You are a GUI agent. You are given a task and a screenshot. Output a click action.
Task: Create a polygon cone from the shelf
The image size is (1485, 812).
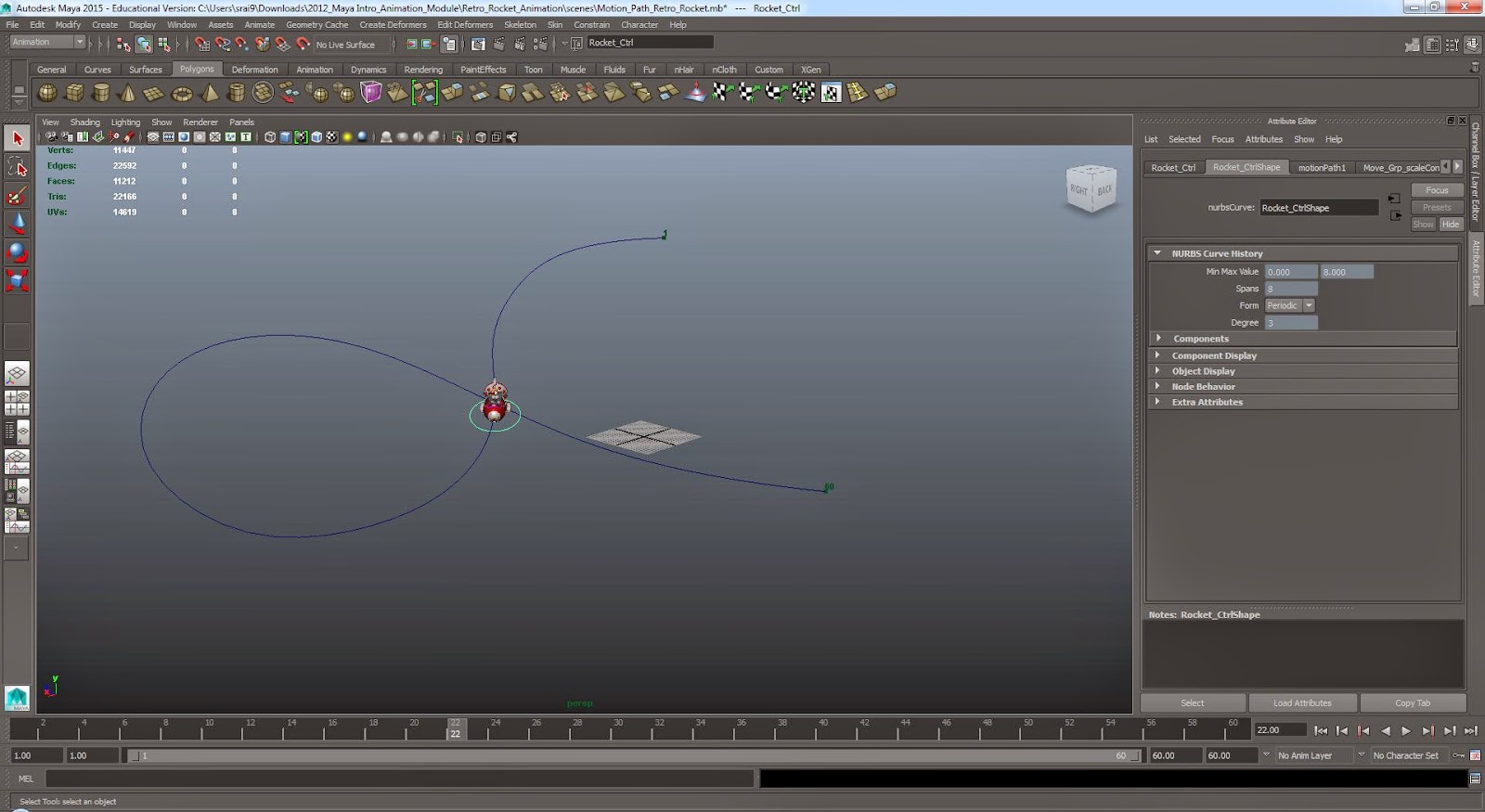coord(128,92)
